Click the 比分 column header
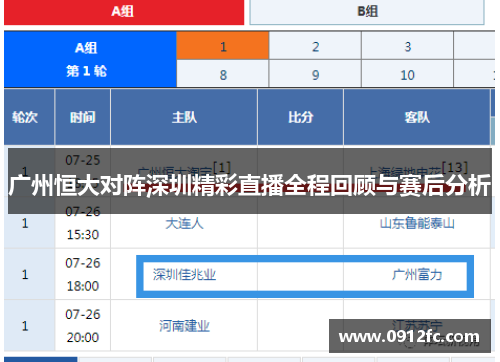Viewport: 500px width, 362px height. click(300, 117)
